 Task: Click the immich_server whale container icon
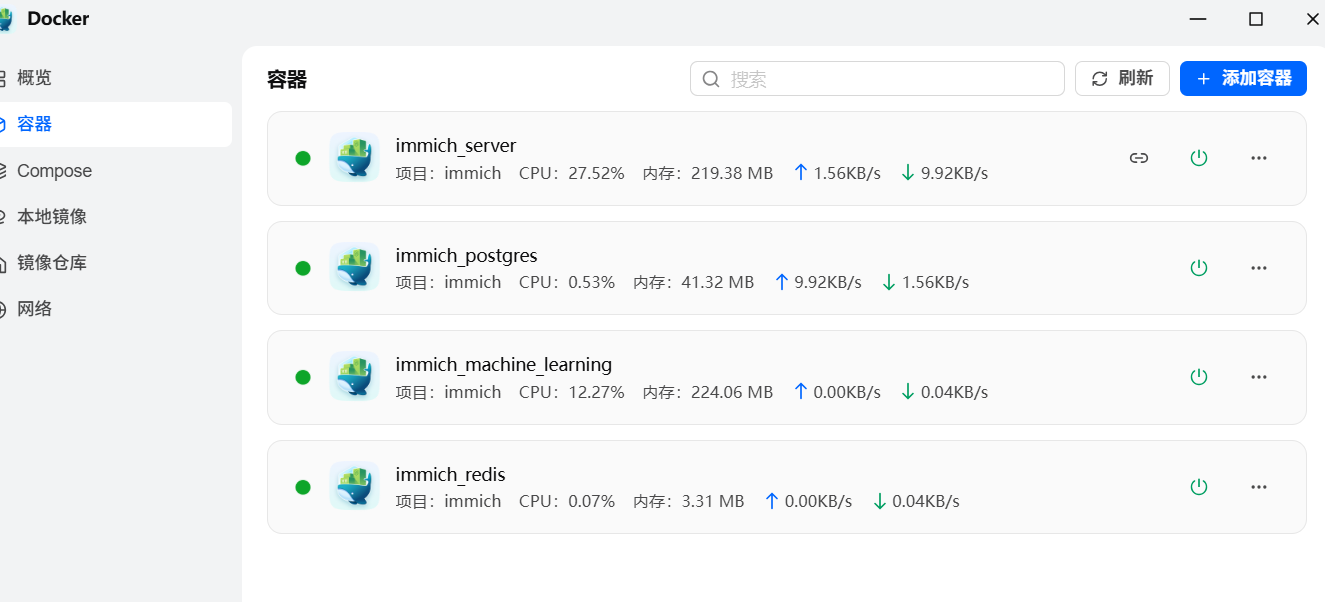(354, 158)
